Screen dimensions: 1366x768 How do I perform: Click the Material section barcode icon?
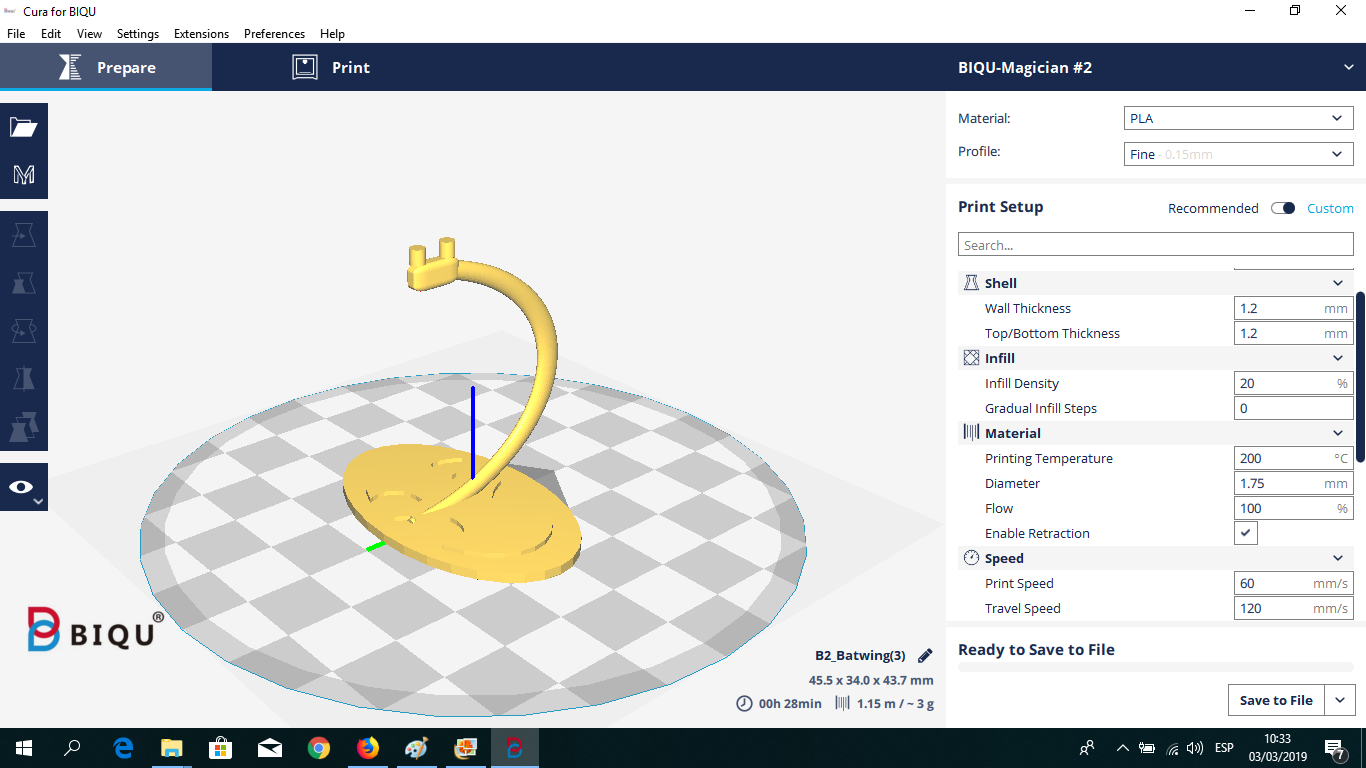(971, 433)
